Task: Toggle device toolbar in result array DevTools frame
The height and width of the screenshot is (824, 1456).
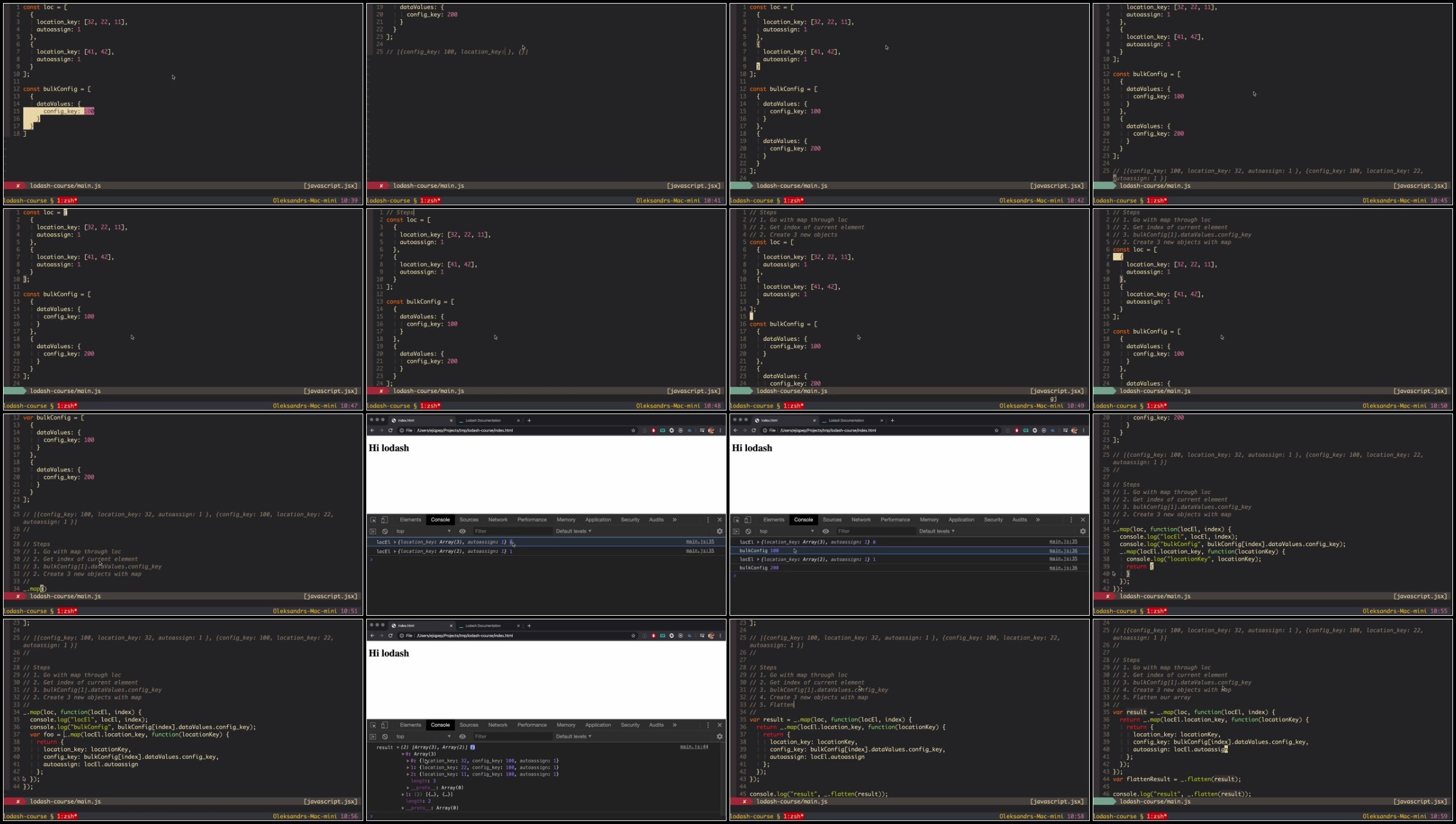Action: pyautogui.click(x=385, y=725)
